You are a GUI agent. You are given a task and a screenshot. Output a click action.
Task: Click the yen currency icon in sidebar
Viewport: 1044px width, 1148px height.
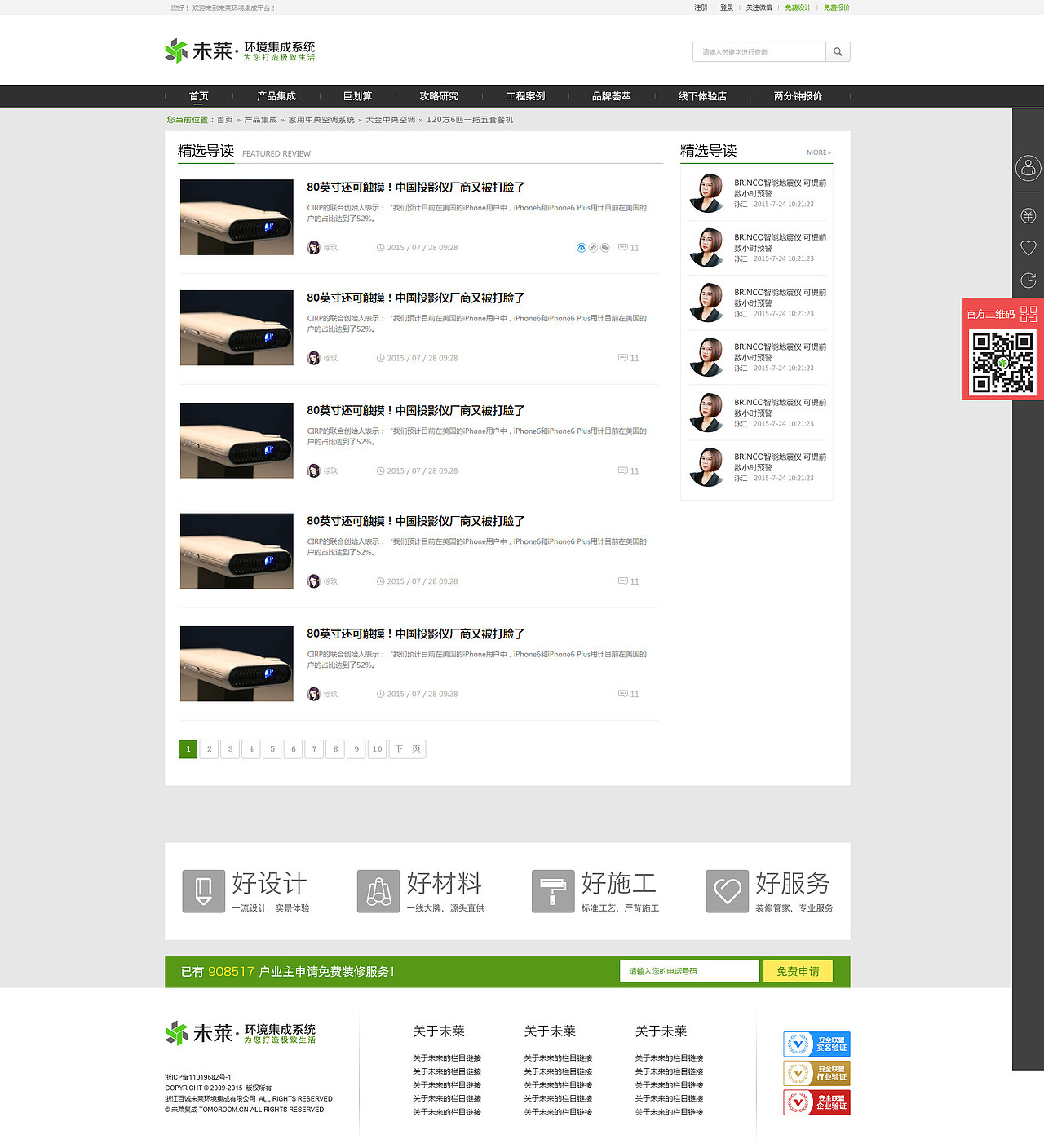1029,215
